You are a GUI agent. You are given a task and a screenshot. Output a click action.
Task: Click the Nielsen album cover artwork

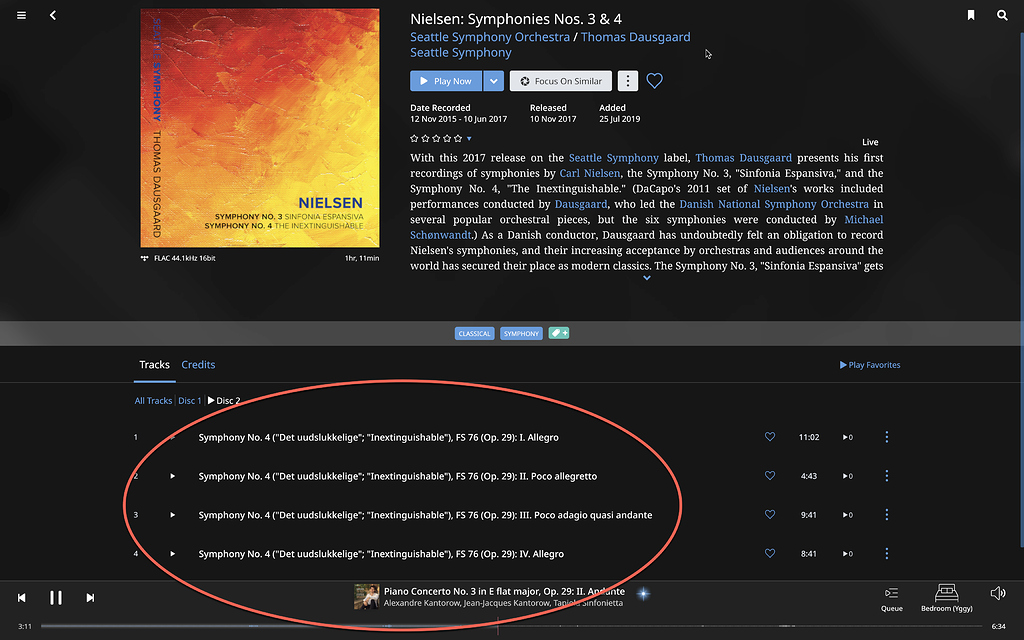pos(260,128)
